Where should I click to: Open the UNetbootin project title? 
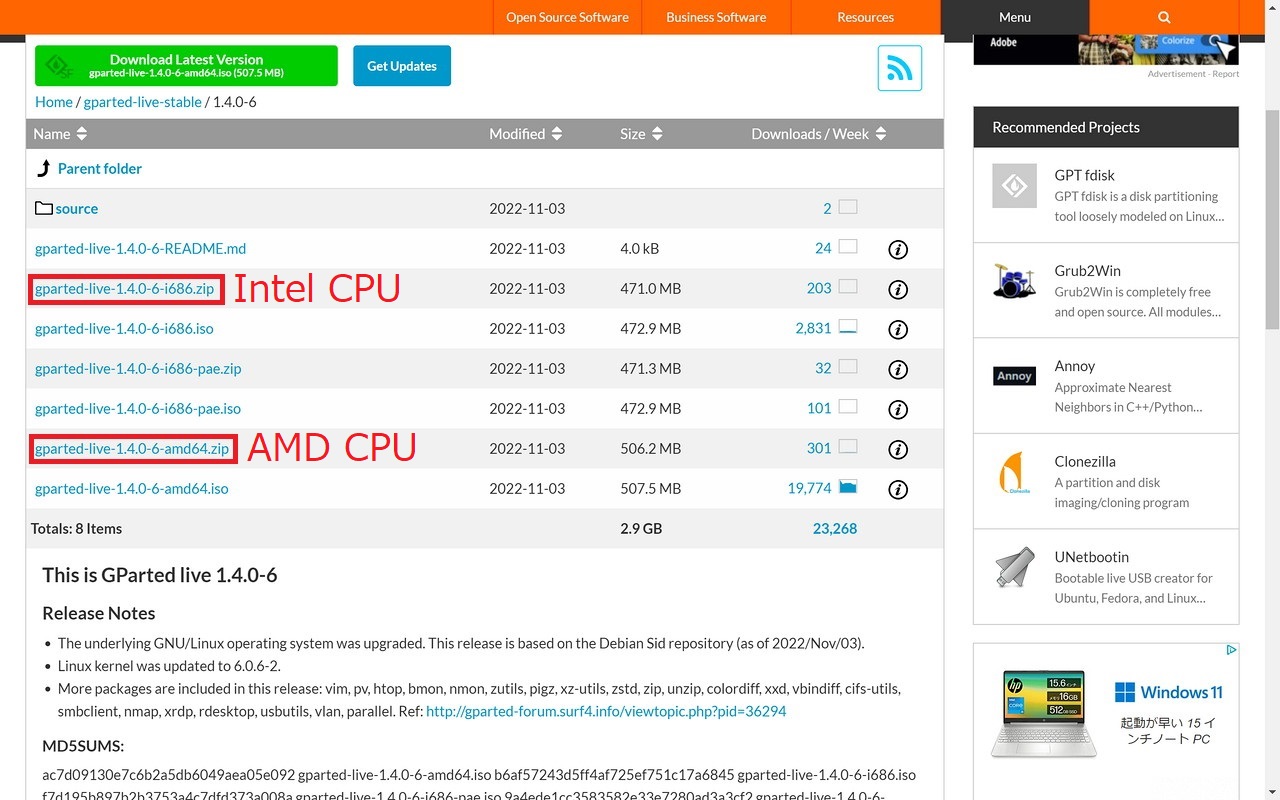pyautogui.click(x=1091, y=557)
